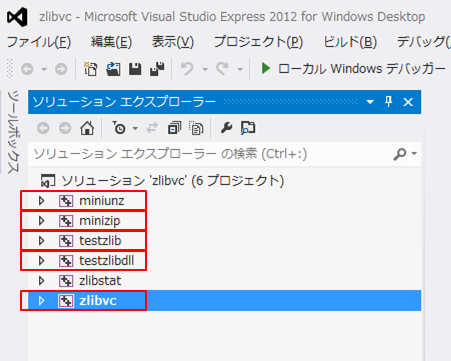Click the testzlibdll project icon

(x=66, y=261)
